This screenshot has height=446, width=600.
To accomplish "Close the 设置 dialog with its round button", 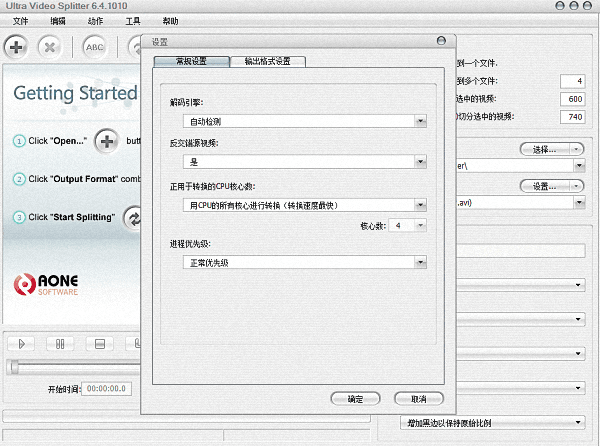I will click(441, 41).
